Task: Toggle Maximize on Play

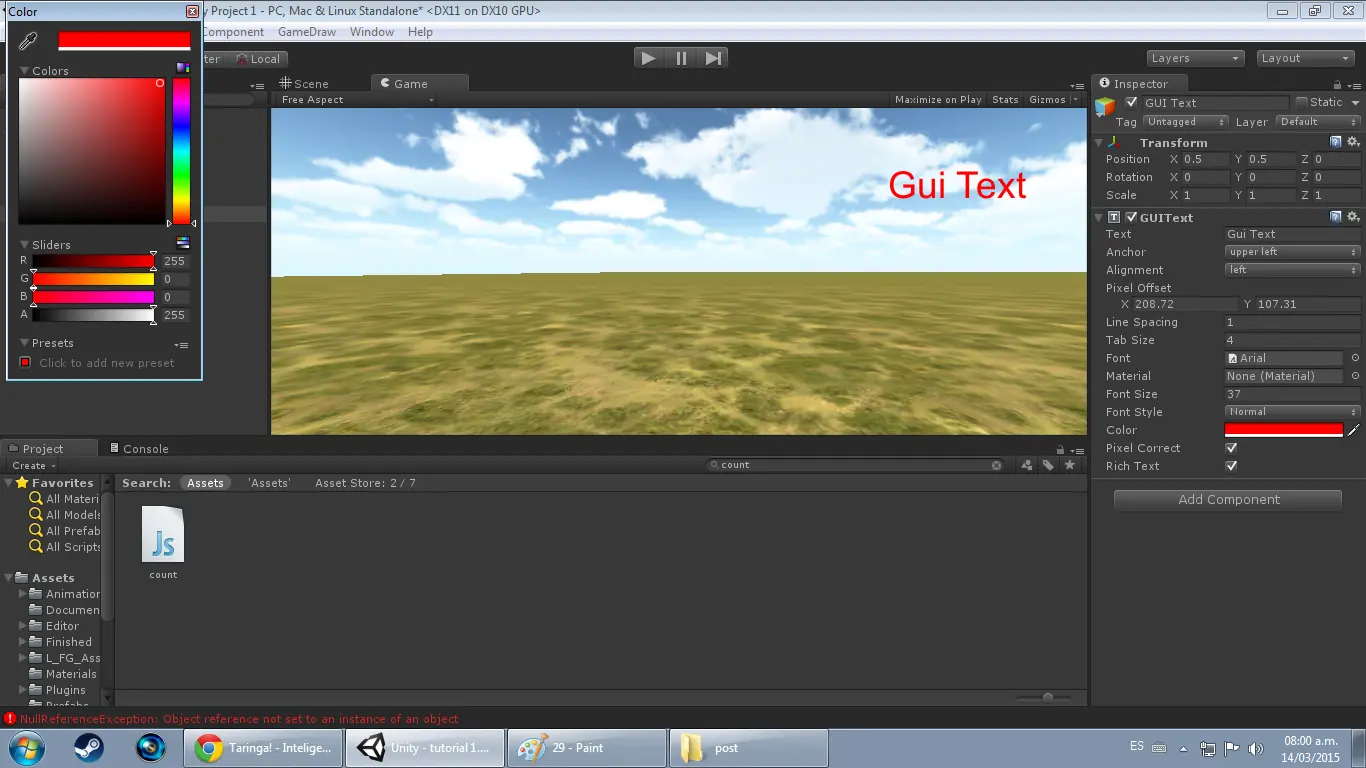Action: coord(938,100)
